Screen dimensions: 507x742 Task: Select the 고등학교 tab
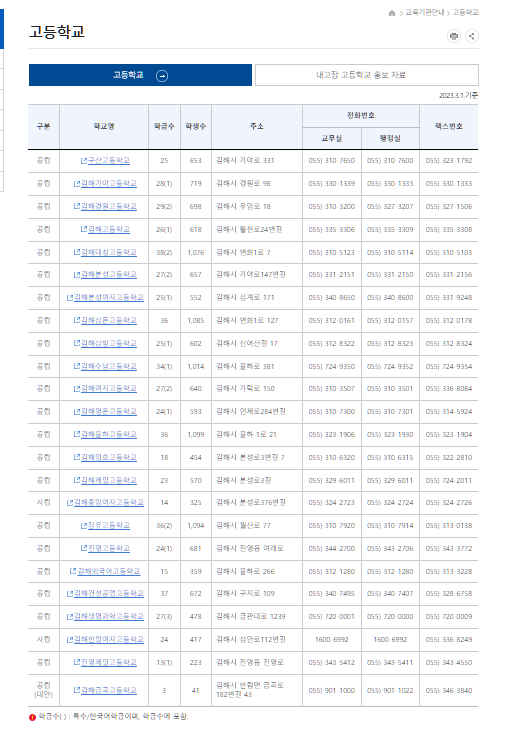pyautogui.click(x=140, y=75)
